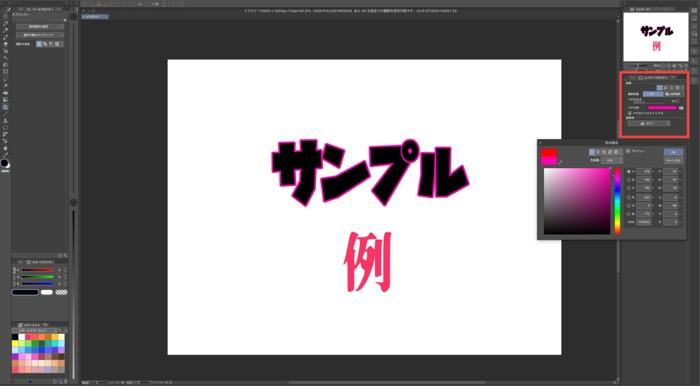Select the second color space icon in dialog
This screenshot has height=386, width=700.
click(x=598, y=152)
